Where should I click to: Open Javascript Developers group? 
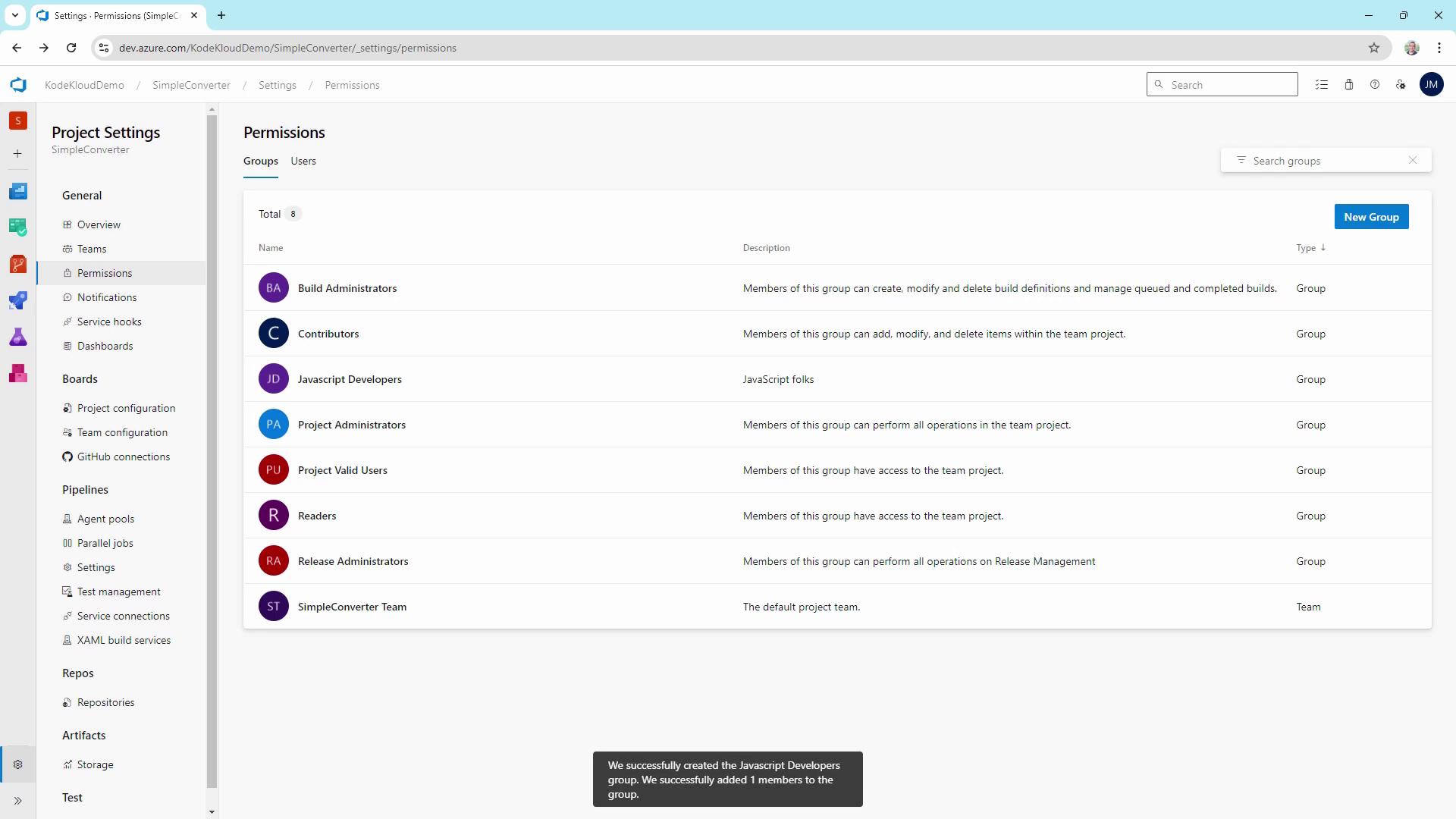click(350, 379)
